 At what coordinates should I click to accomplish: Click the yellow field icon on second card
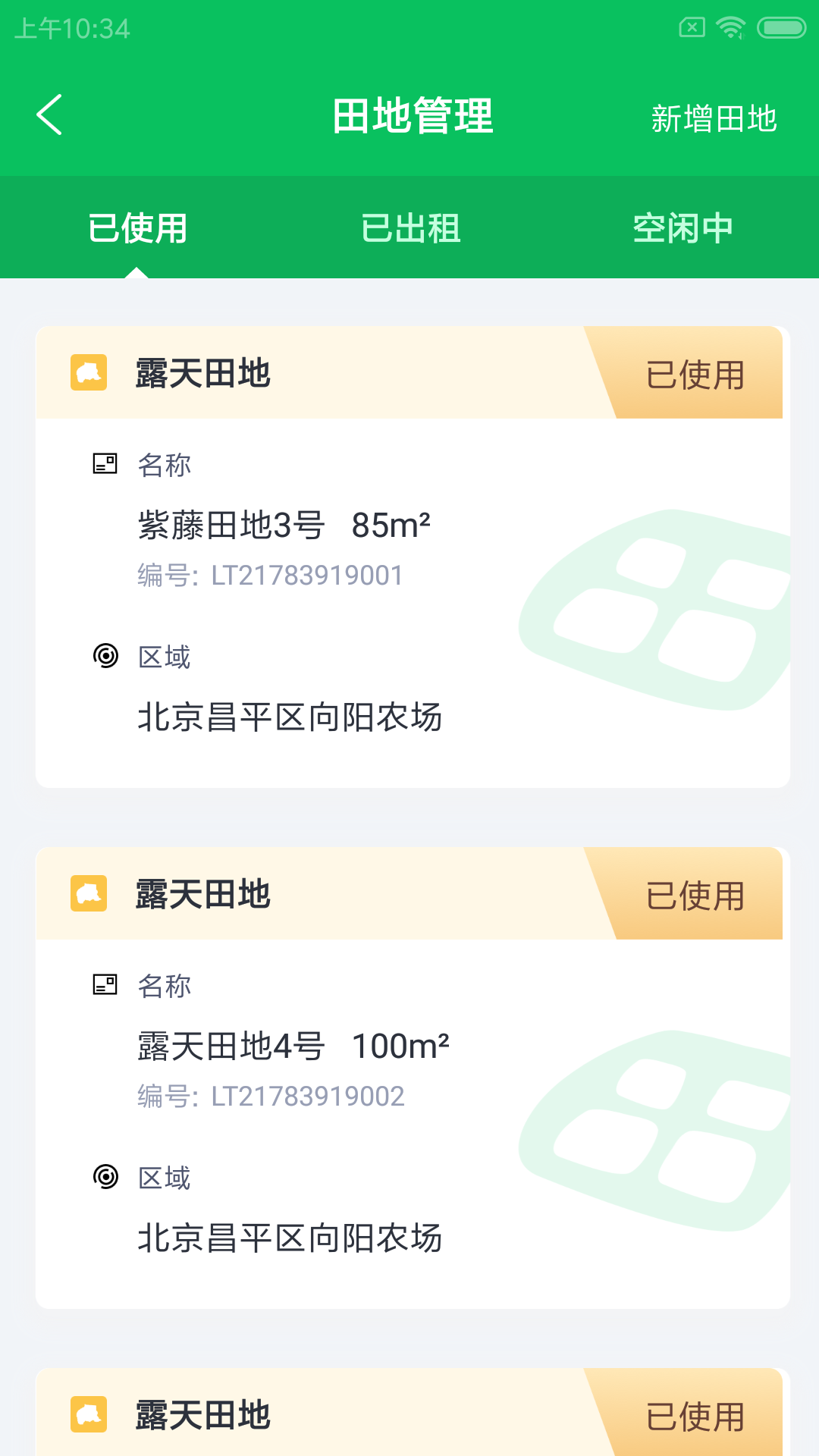coord(89,894)
